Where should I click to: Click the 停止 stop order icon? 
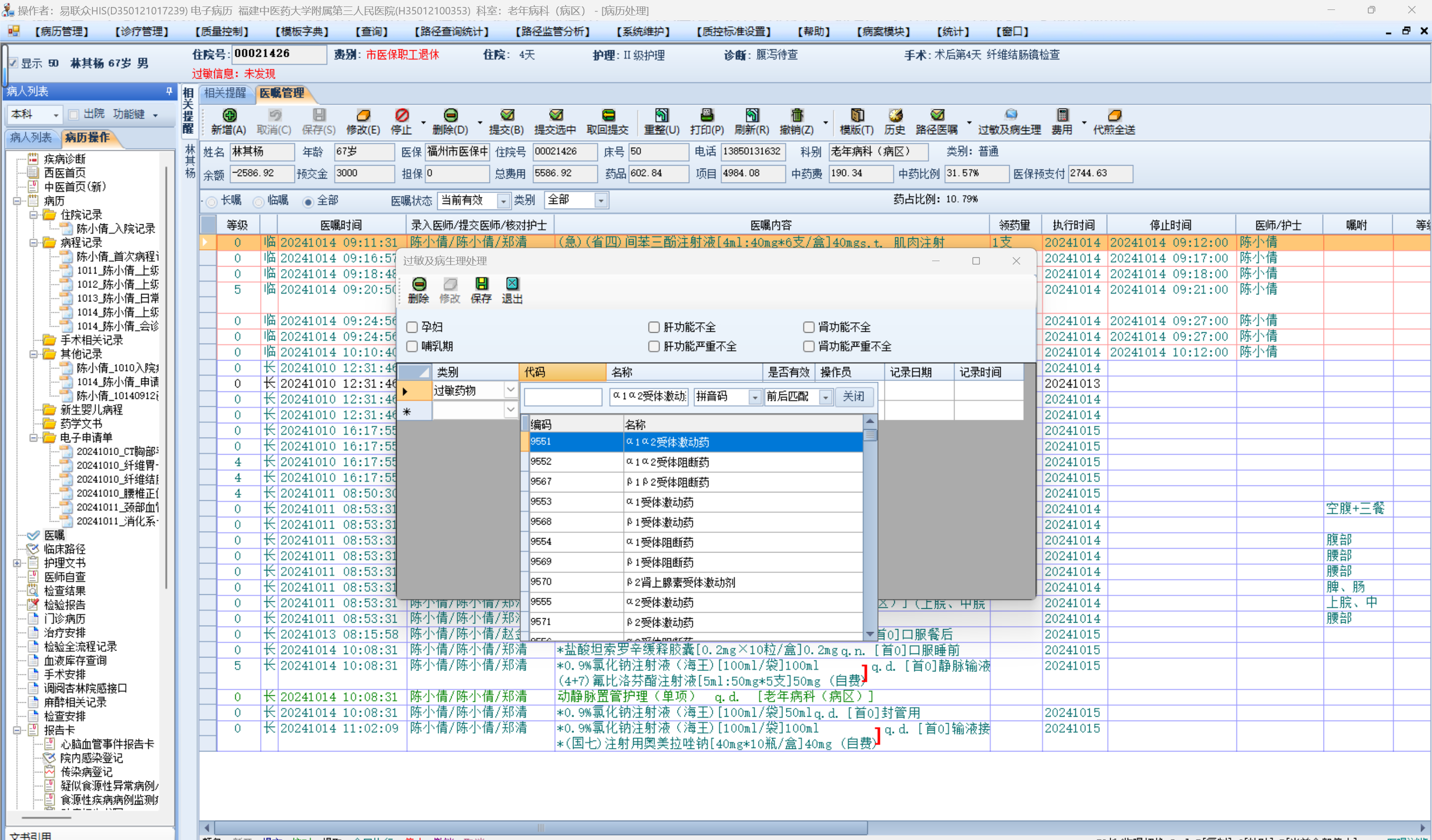coord(401,115)
